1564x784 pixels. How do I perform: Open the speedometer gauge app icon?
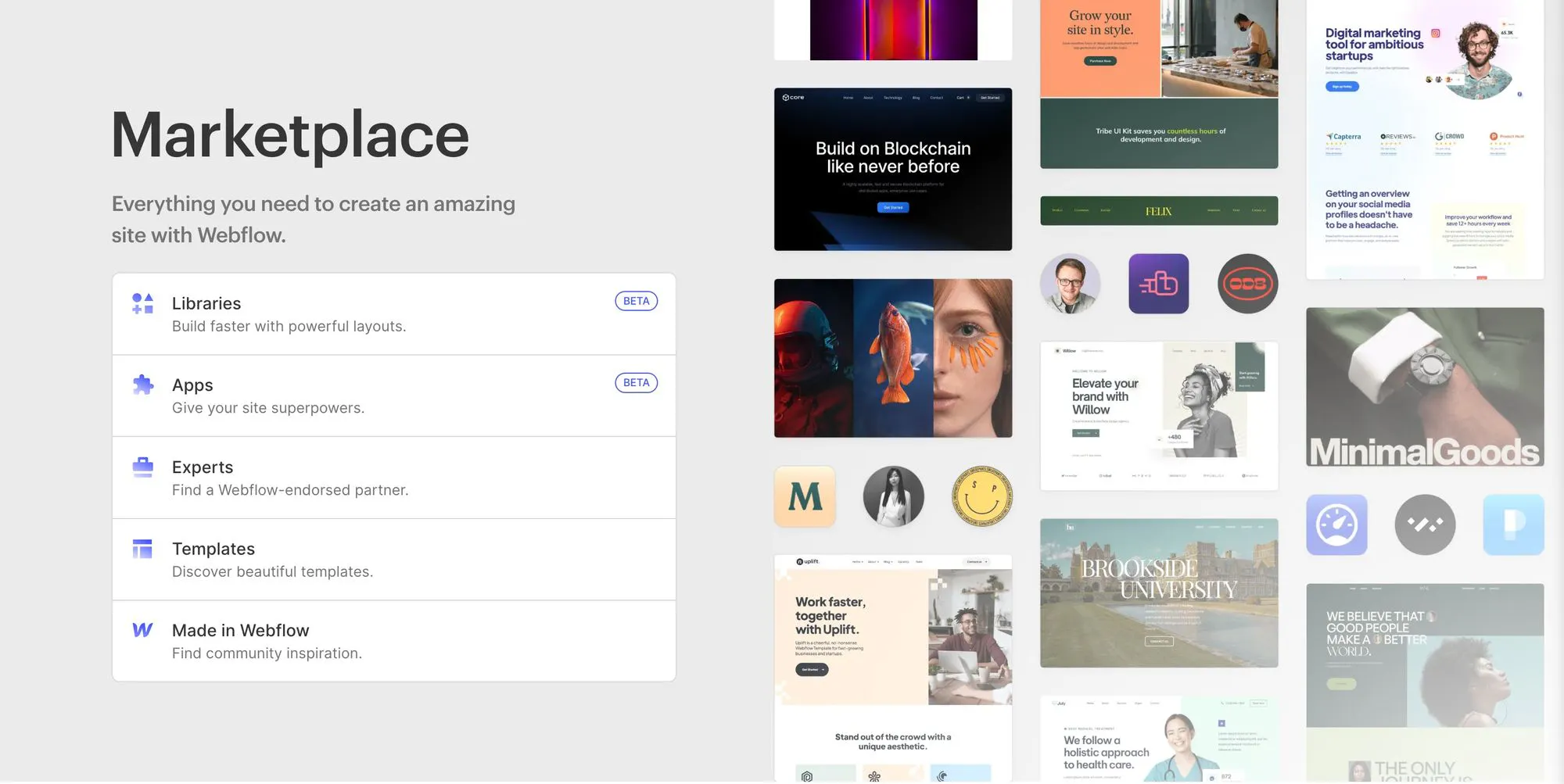1336,524
